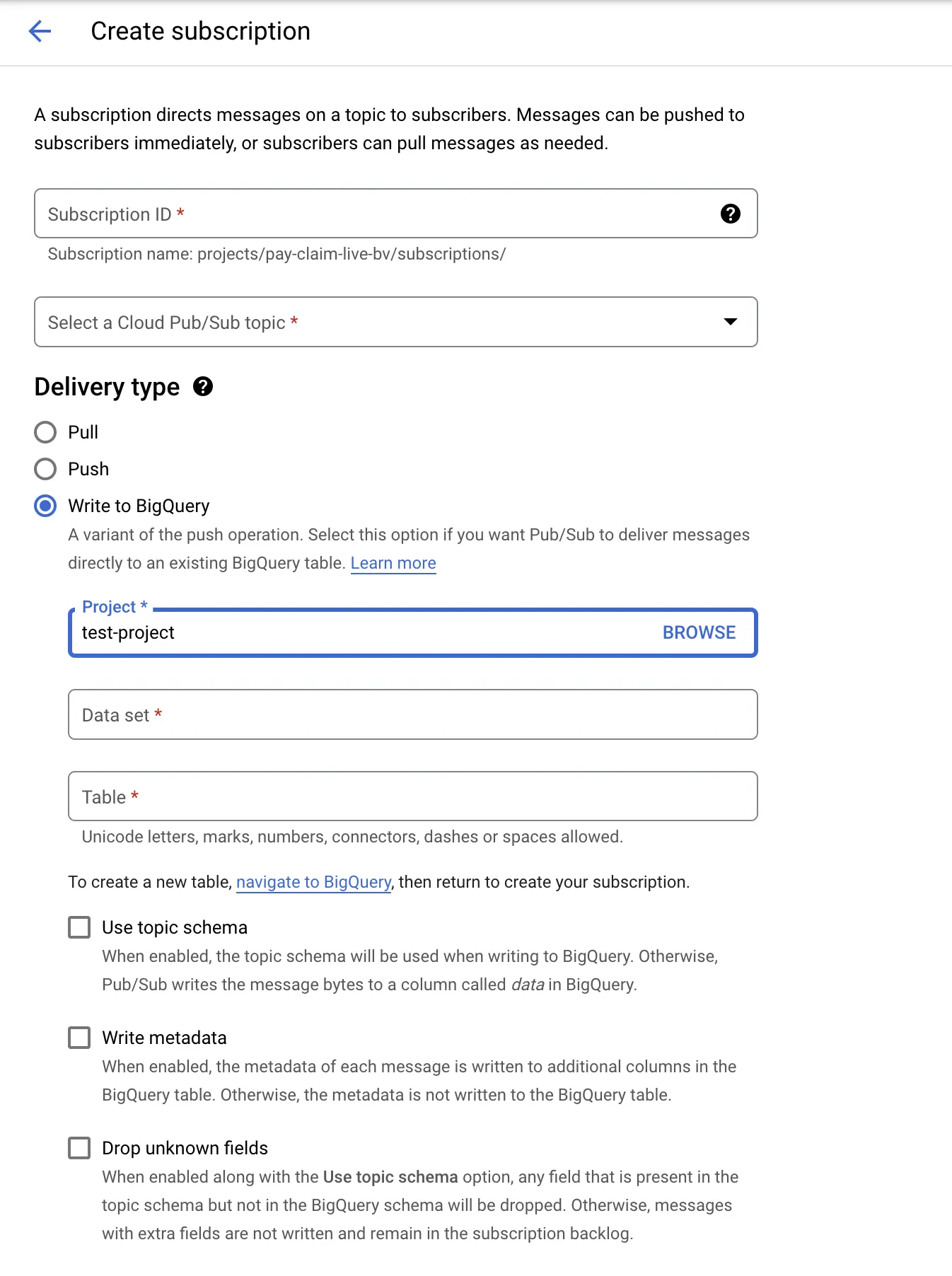The image size is (952, 1276).
Task: Click into the Project text field
Action: 354,632
